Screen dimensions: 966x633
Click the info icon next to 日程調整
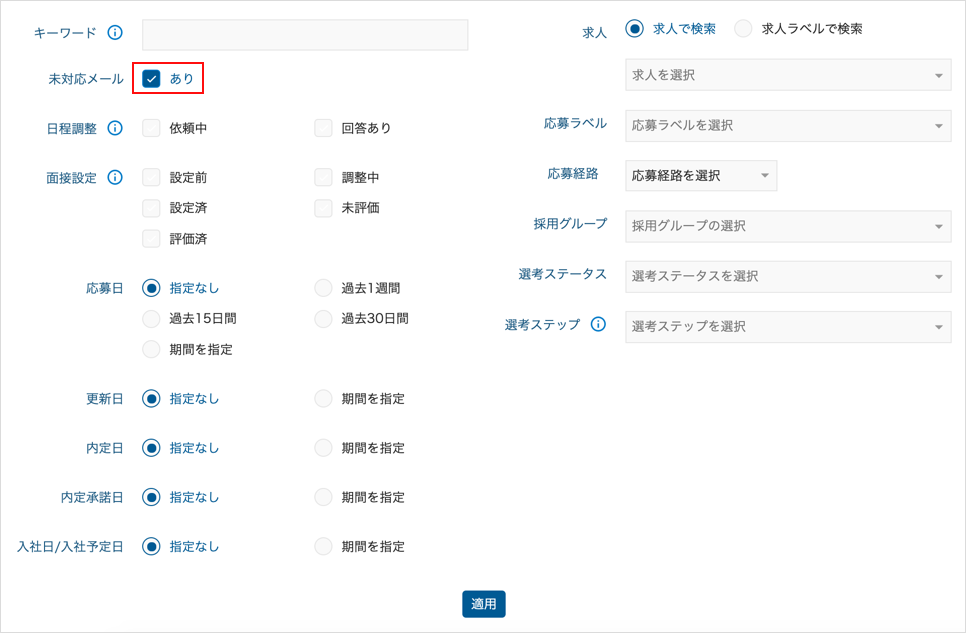pyautogui.click(x=115, y=128)
